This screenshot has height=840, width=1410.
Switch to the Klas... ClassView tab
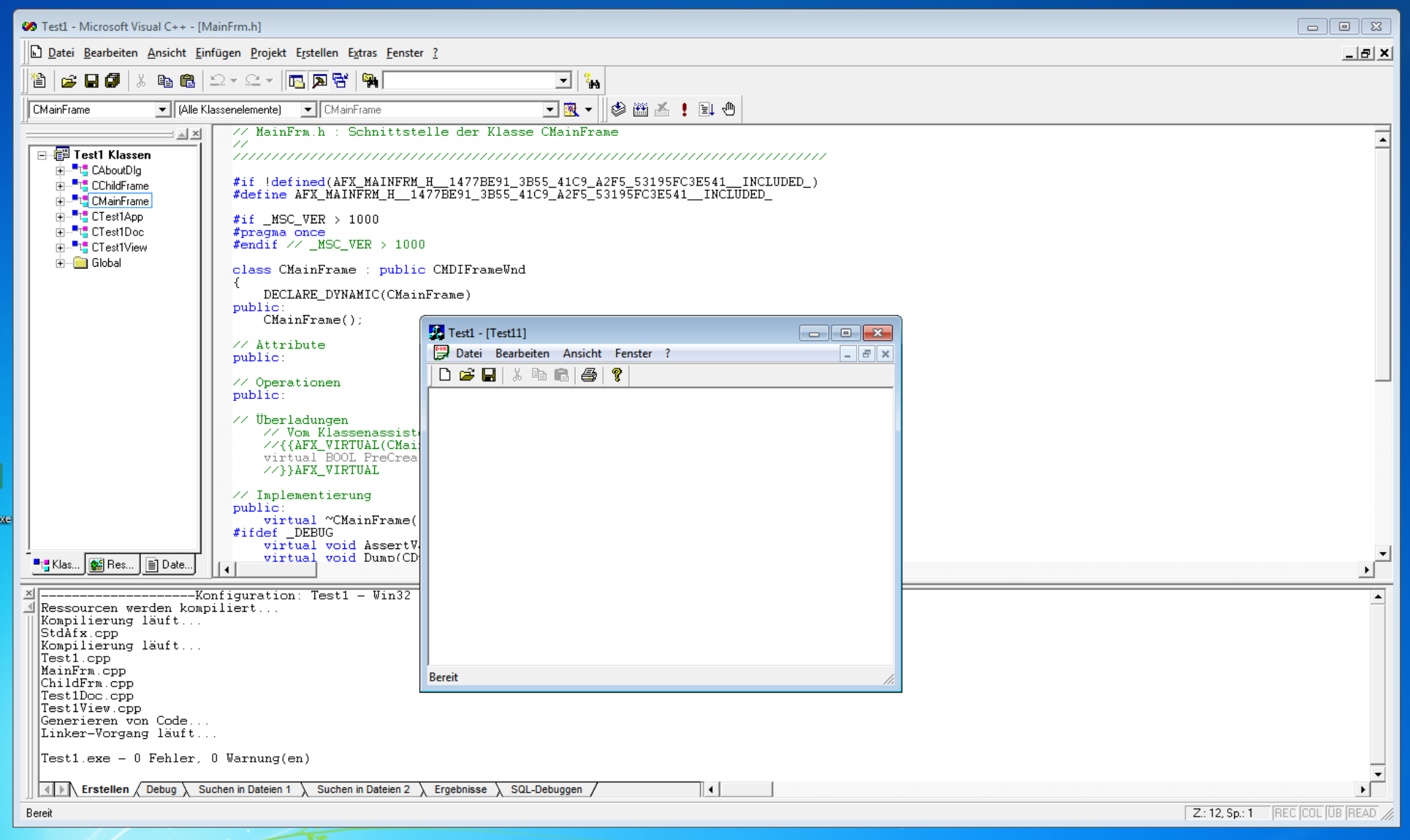pyautogui.click(x=57, y=565)
